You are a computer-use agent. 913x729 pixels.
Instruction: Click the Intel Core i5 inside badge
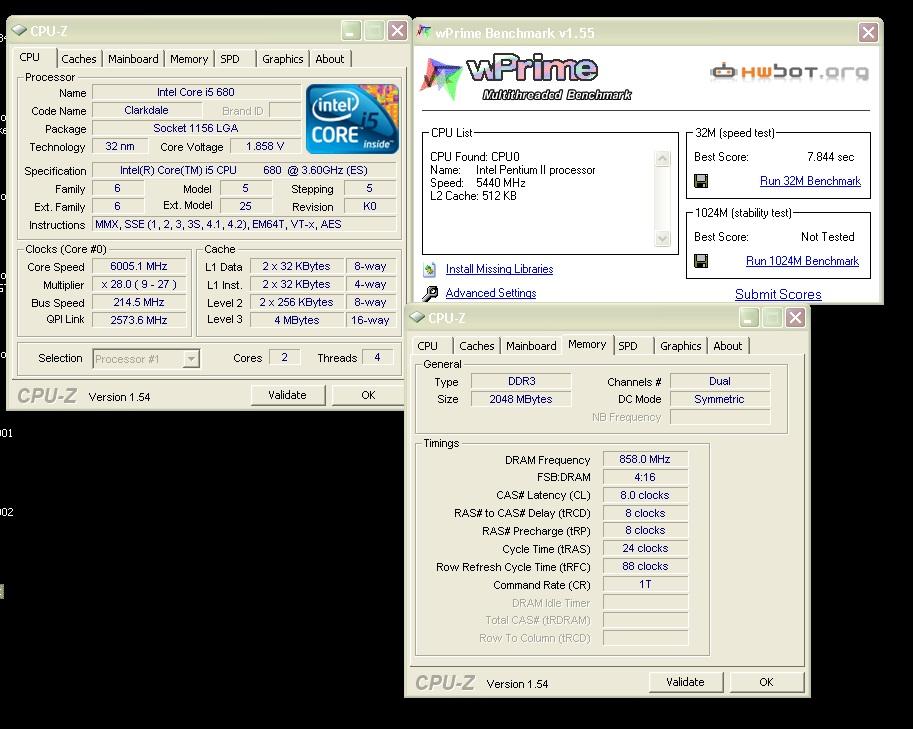click(352, 119)
